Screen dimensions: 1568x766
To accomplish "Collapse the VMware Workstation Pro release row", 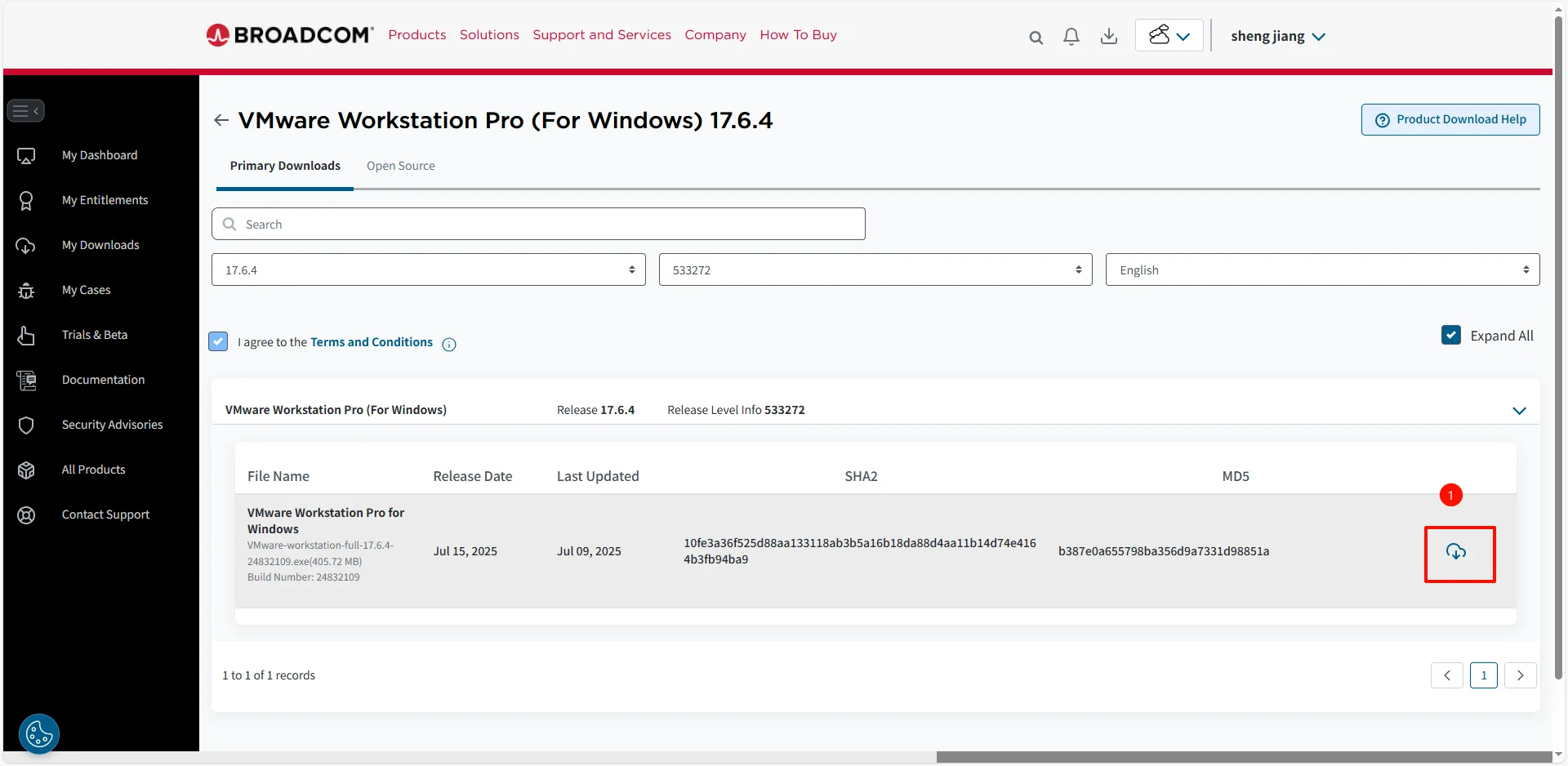I will (x=1519, y=411).
